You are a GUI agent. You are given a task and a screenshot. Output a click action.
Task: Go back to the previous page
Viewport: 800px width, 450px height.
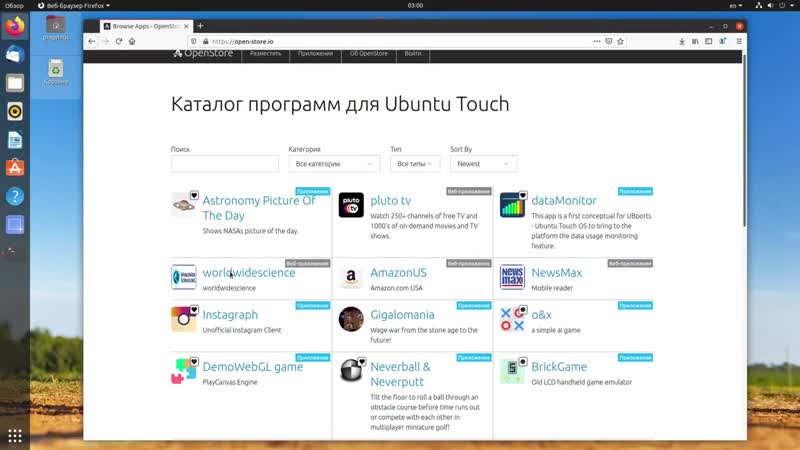click(x=92, y=41)
